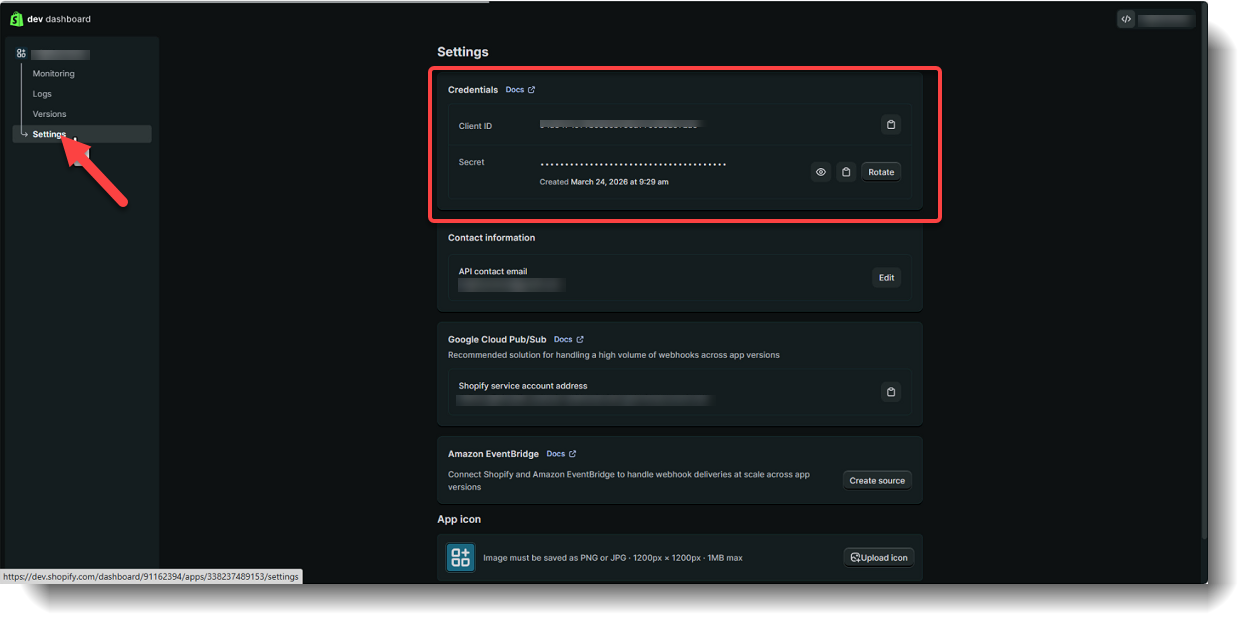The height and width of the screenshot is (634, 1258).
Task: Click the Contact information heading
Action: 492,238
